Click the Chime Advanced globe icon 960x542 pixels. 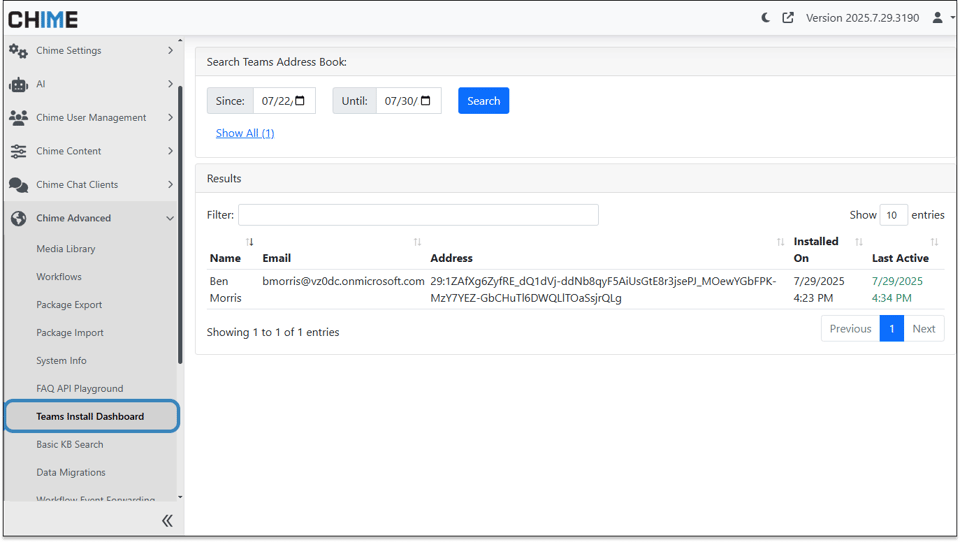pos(18,218)
